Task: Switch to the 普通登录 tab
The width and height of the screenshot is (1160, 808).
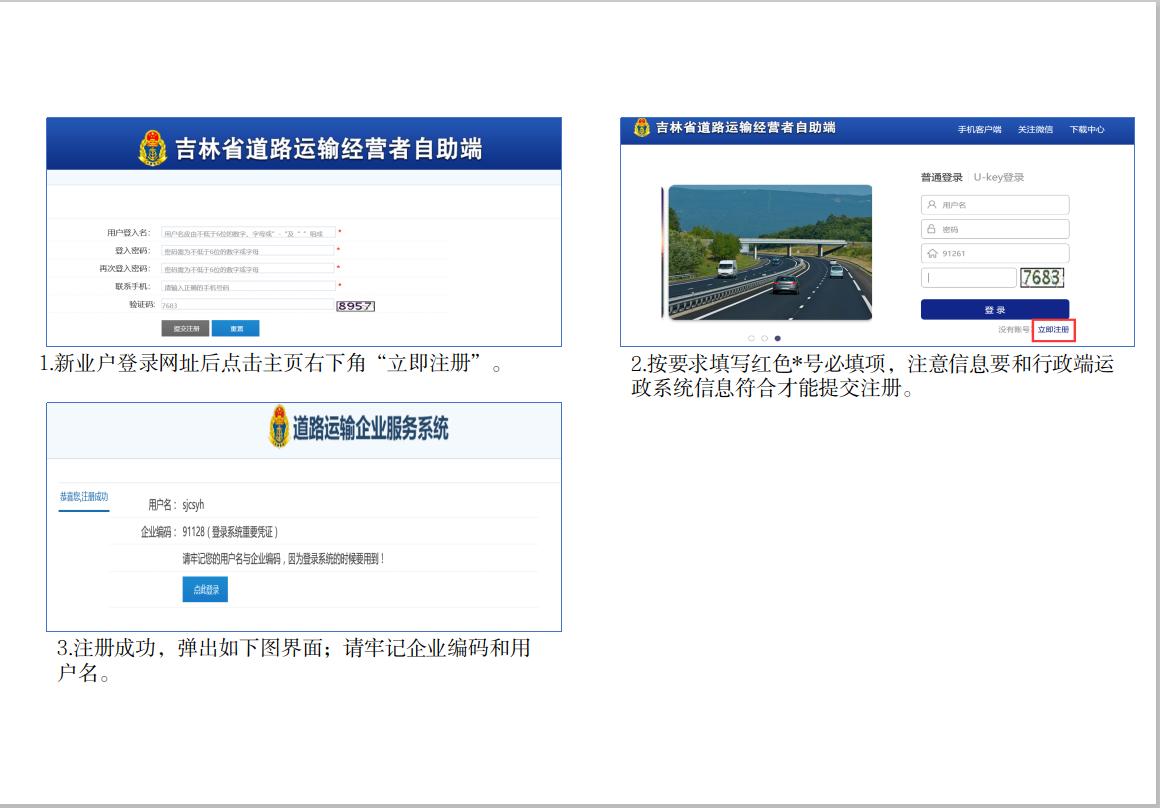Action: pyautogui.click(x=942, y=178)
